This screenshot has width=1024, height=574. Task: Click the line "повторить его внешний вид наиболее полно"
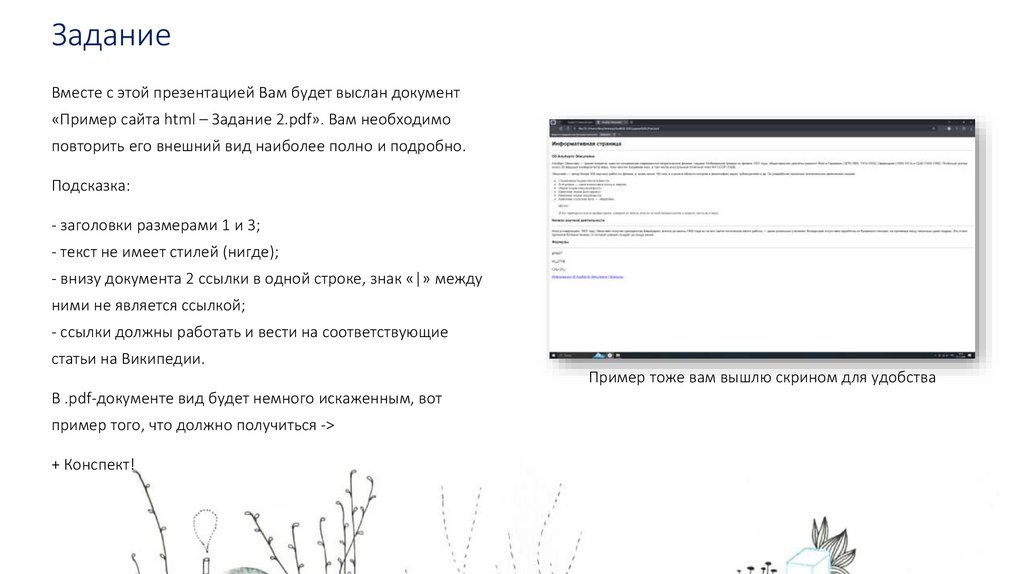259,146
